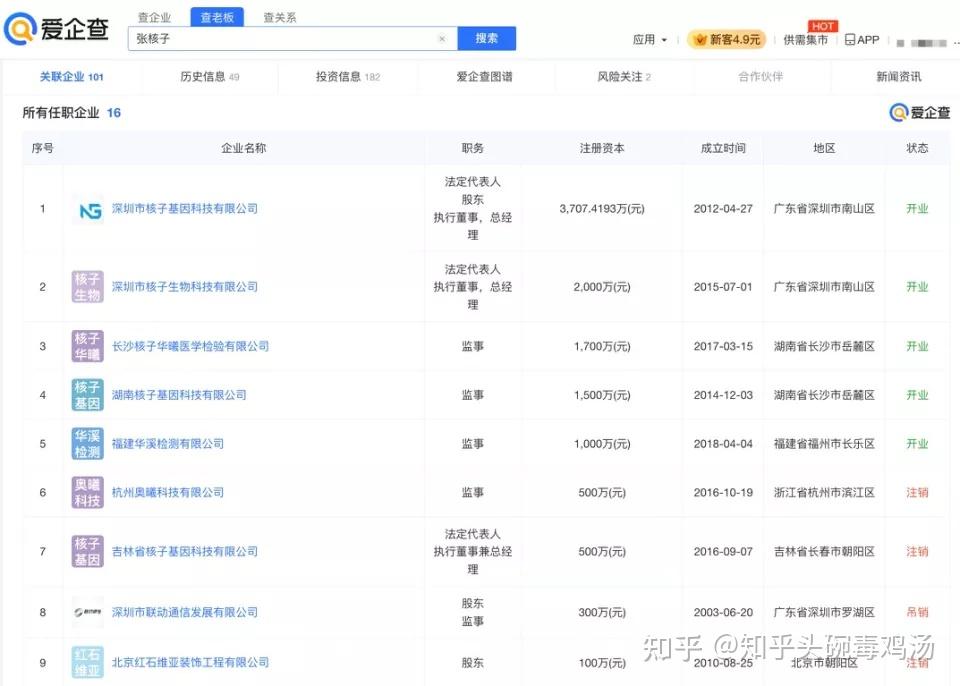Select the 1,700万(元) capital cell
The image size is (960, 686).
[602, 346]
